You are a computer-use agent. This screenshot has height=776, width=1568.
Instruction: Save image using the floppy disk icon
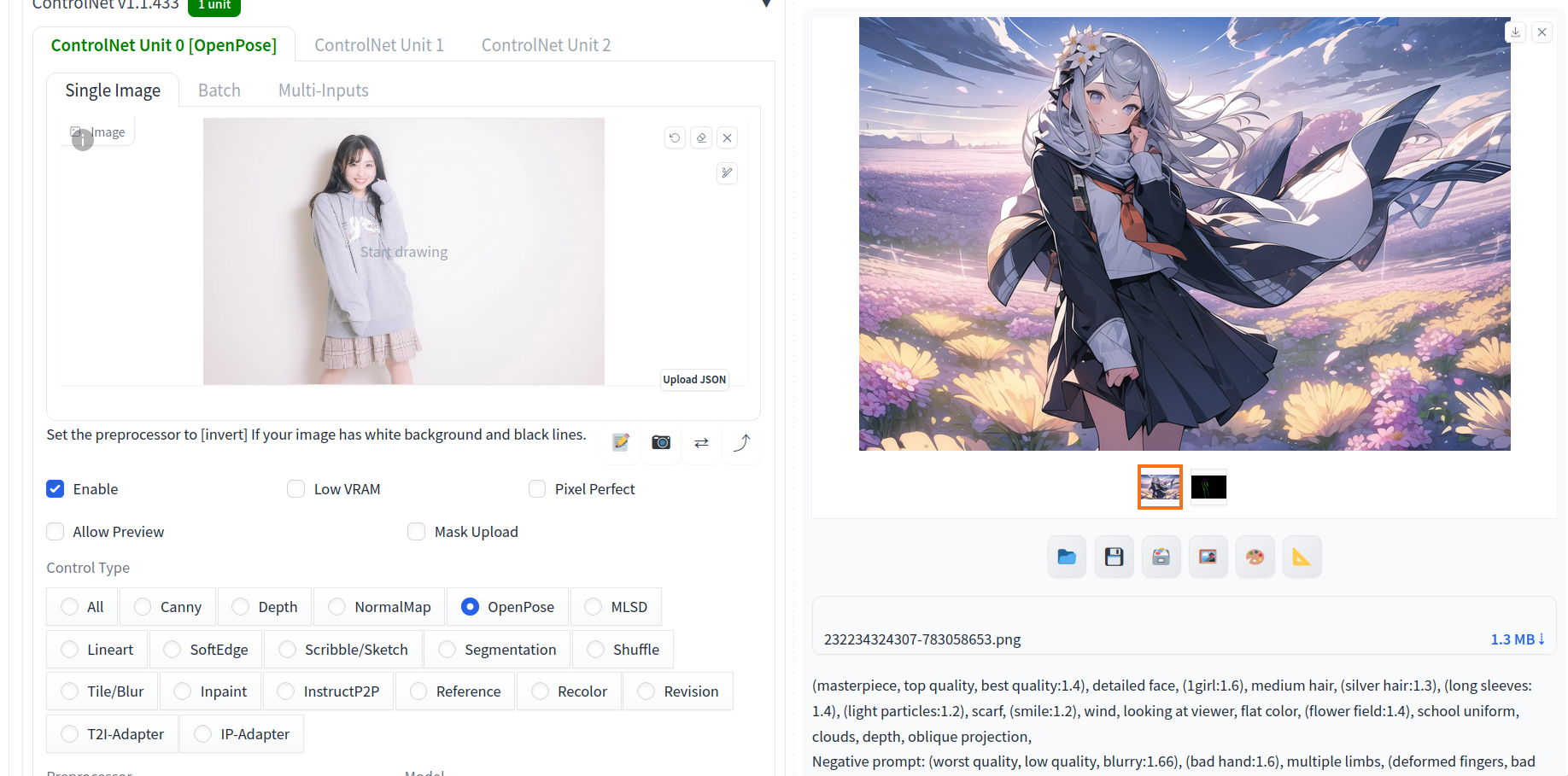pyautogui.click(x=1114, y=557)
